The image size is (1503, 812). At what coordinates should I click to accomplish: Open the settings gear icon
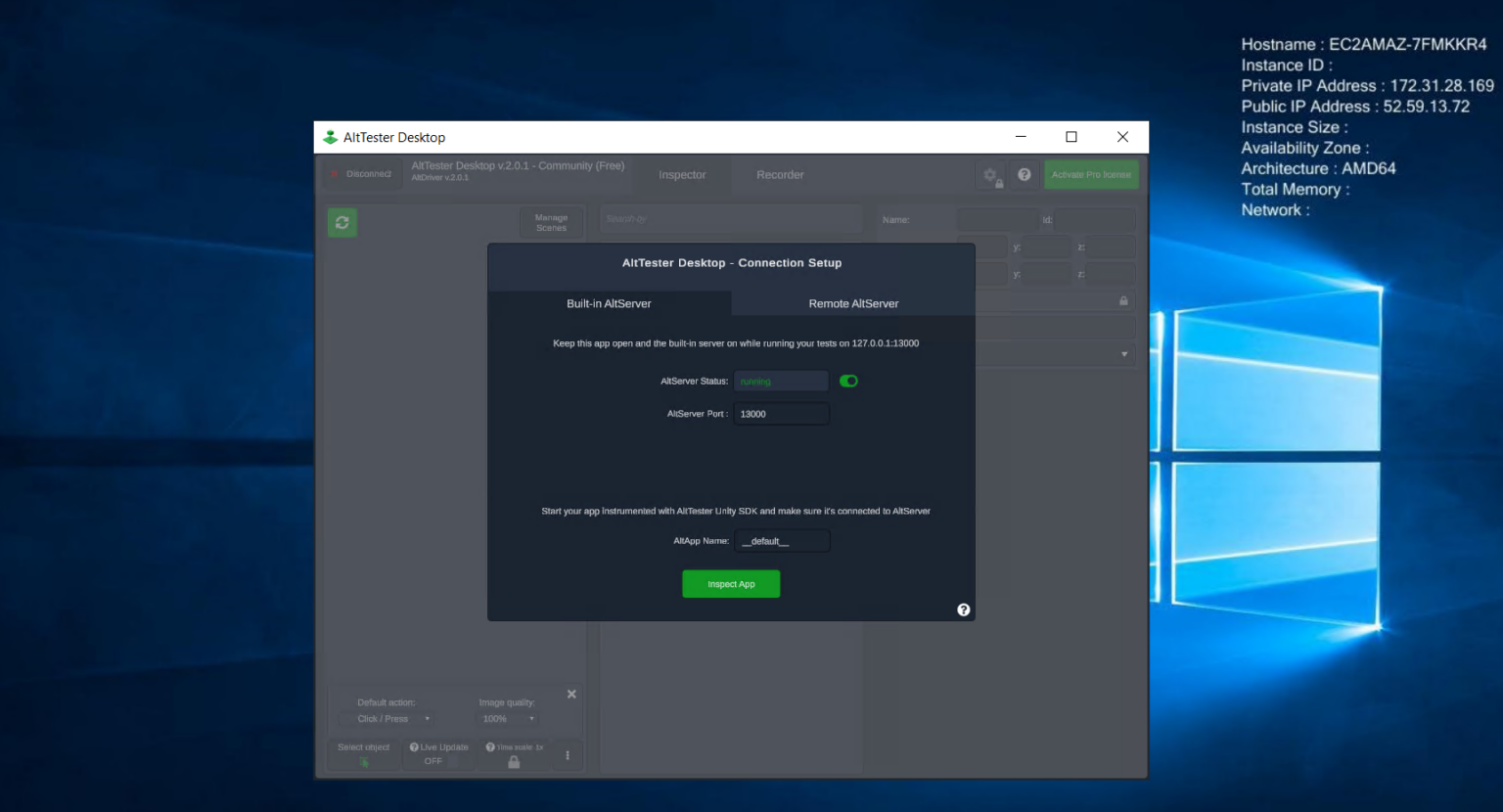pyautogui.click(x=988, y=174)
